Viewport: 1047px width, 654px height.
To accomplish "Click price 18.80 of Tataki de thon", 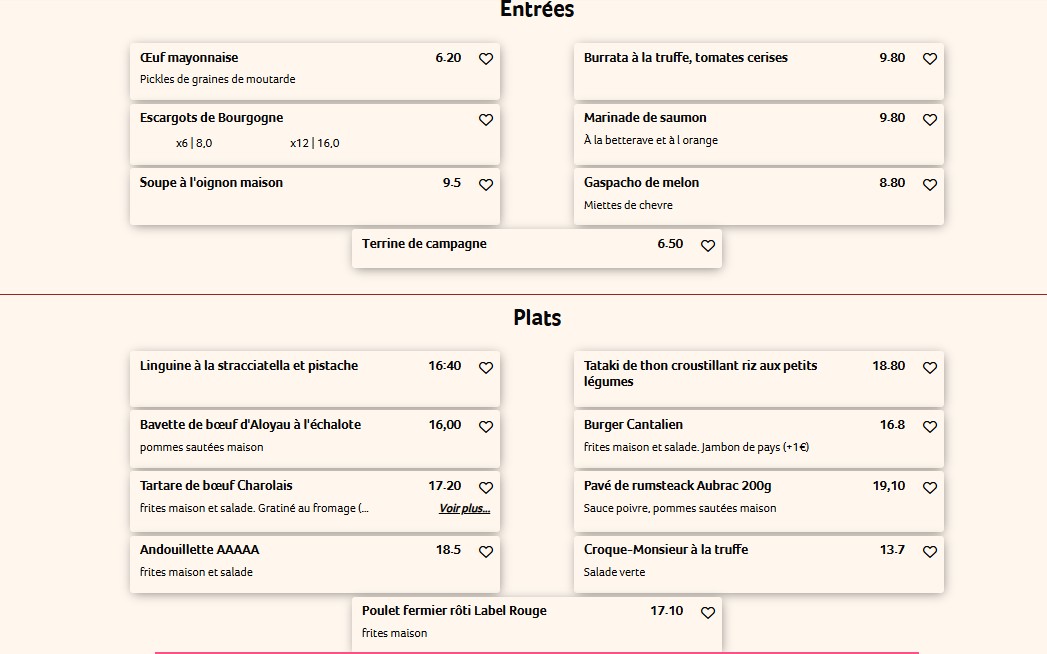I will [889, 365].
